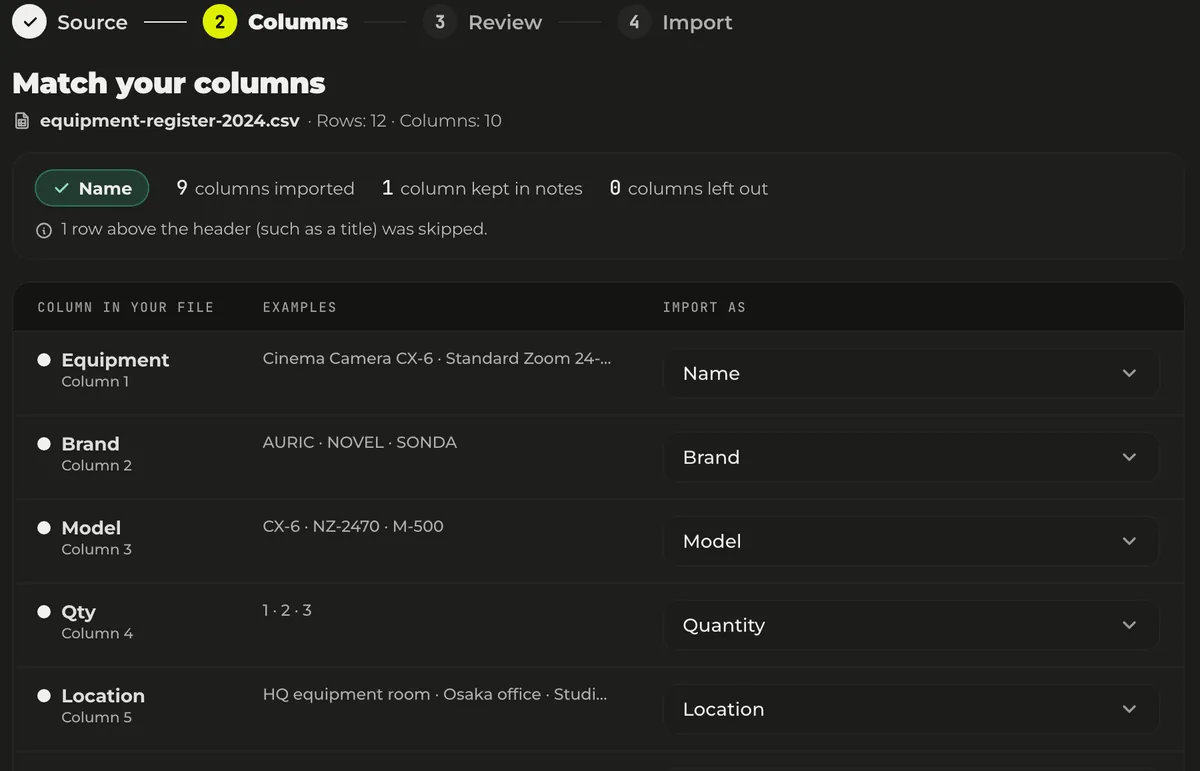Click the 'AURIC · NOVEL · SONDA' examples text
1200x771 pixels.
point(360,442)
